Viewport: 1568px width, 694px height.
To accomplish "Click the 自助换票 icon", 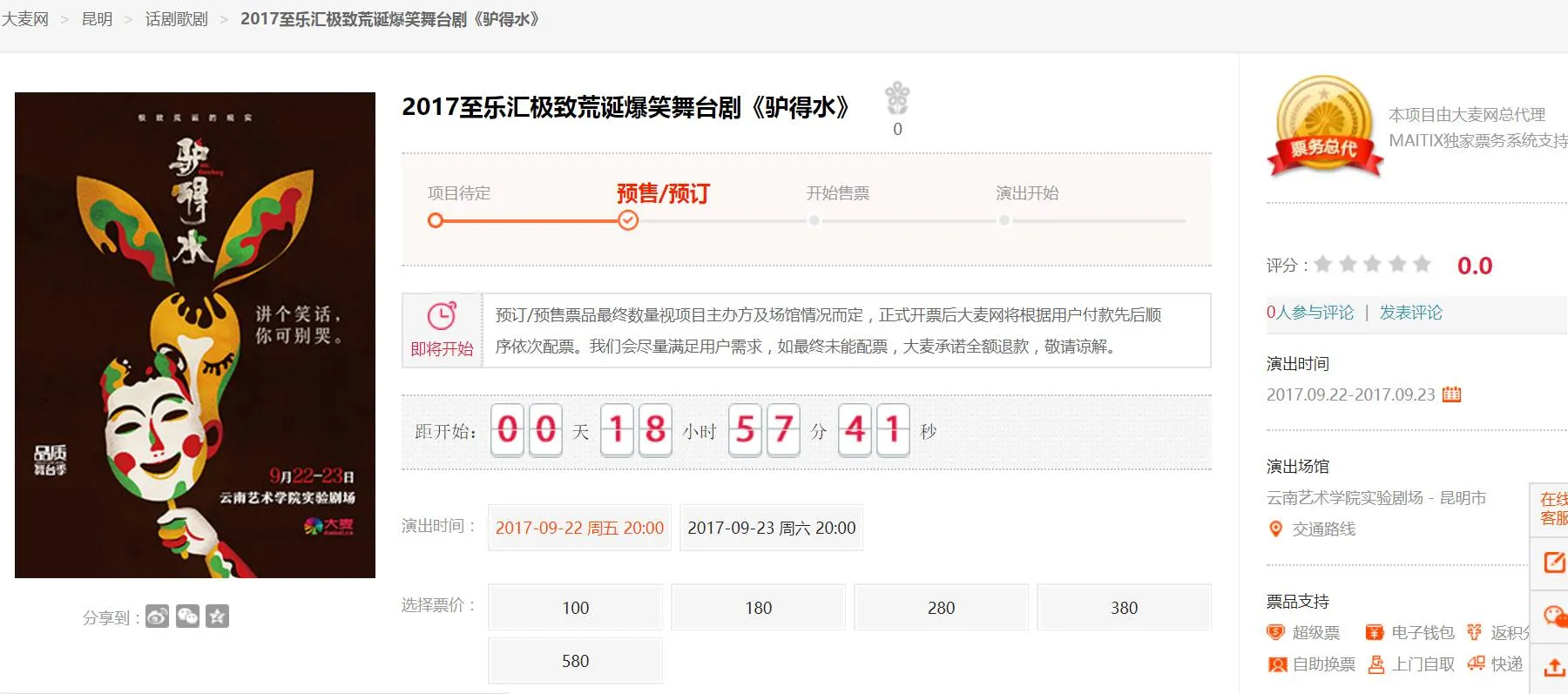I will pyautogui.click(x=1277, y=664).
